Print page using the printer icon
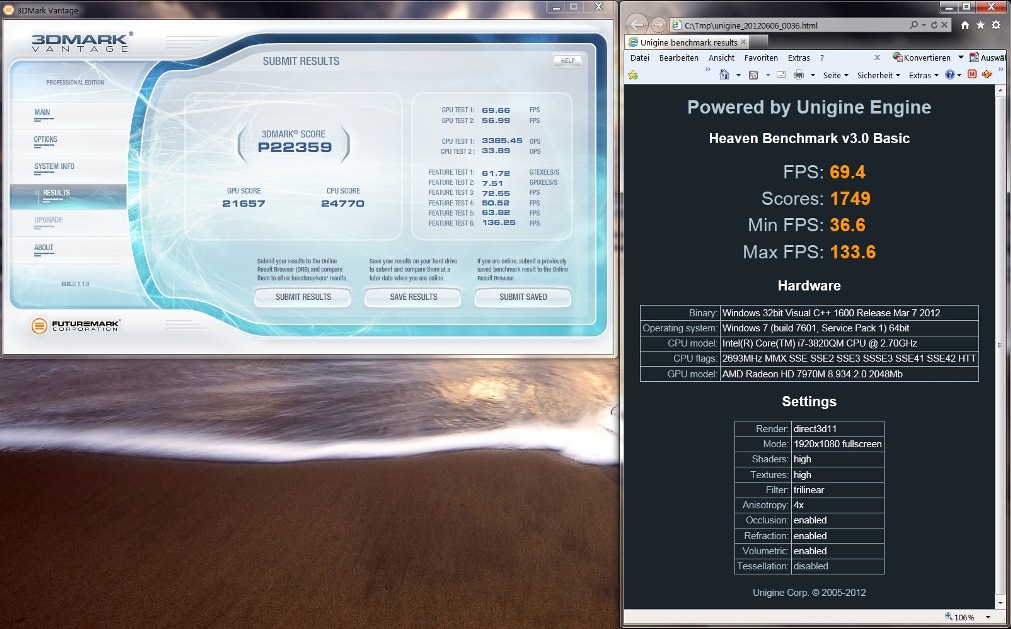The height and width of the screenshot is (629, 1011). pyautogui.click(x=799, y=75)
